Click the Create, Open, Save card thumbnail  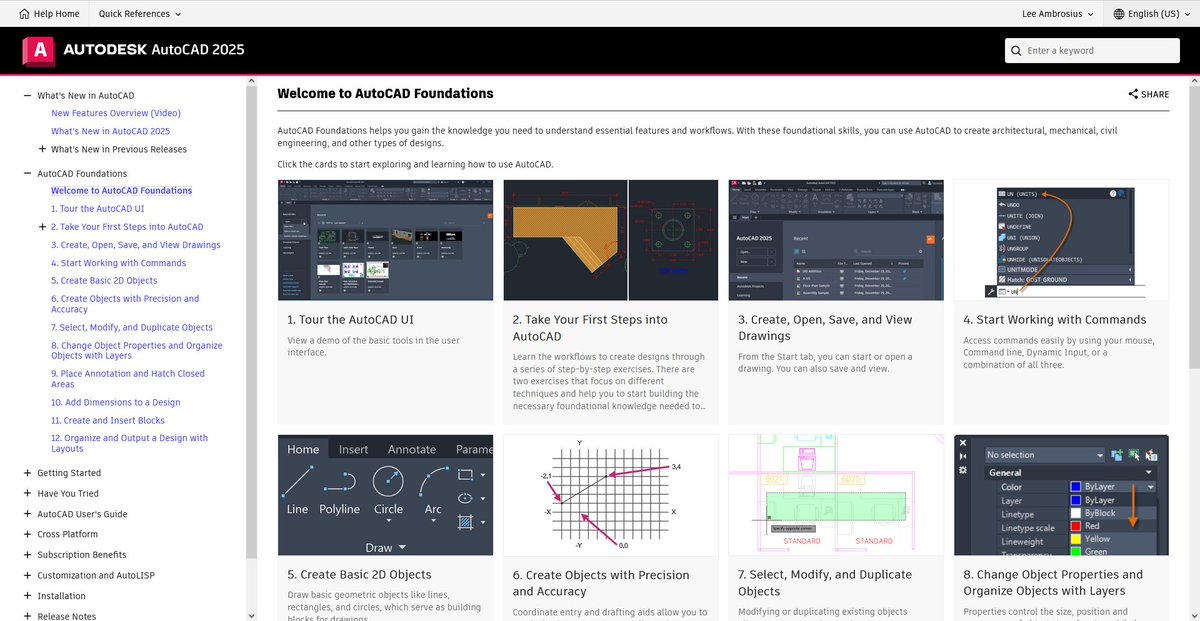[x=836, y=240]
